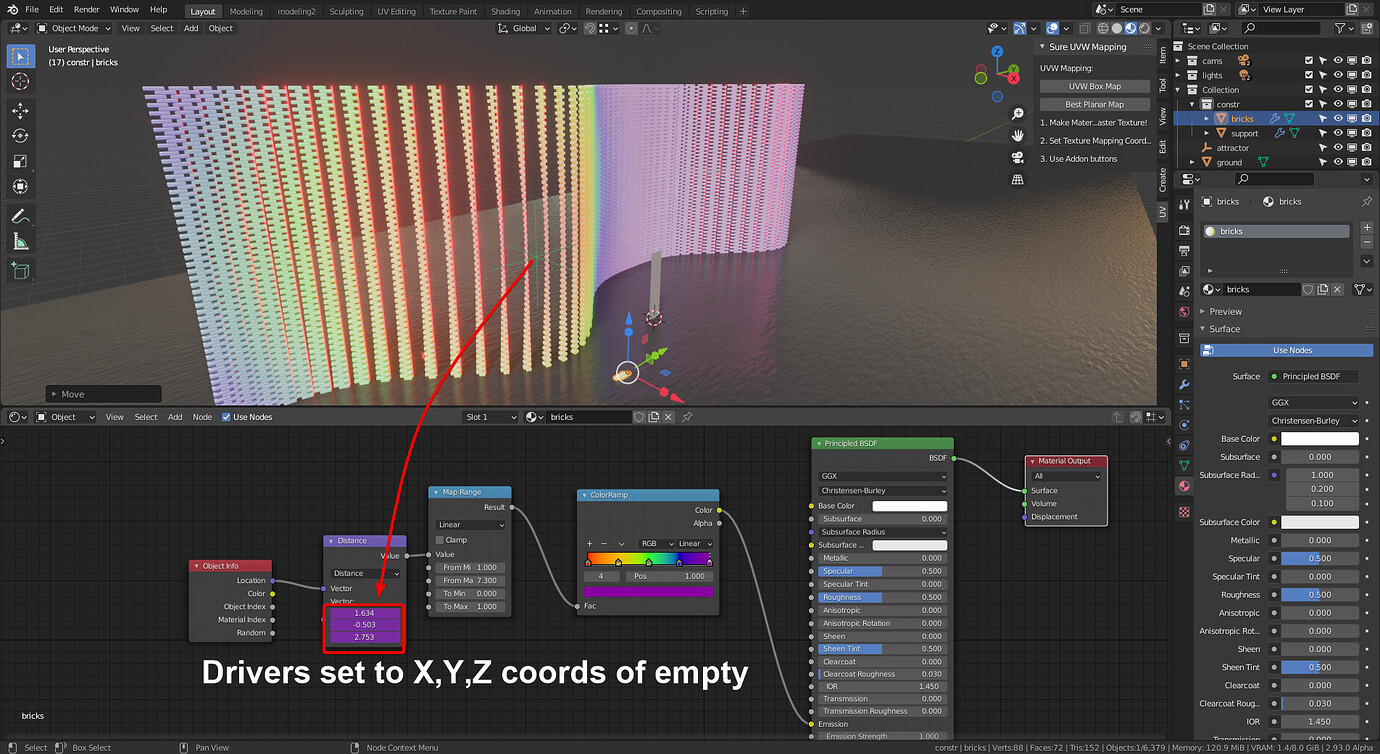This screenshot has width=1380, height=754.
Task: Click the viewport pan hand icon
Action: [1018, 136]
